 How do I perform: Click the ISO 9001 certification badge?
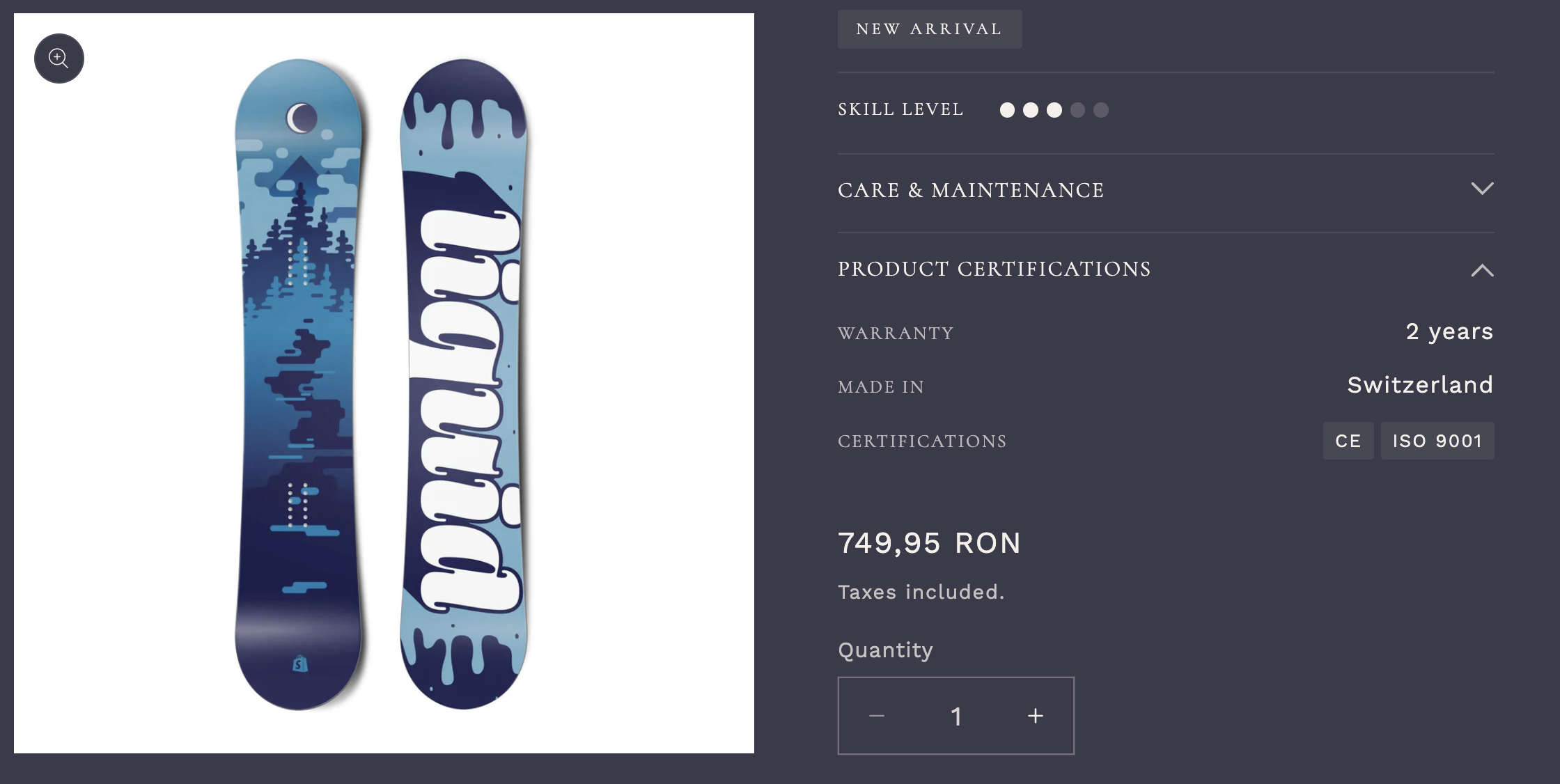(x=1437, y=441)
